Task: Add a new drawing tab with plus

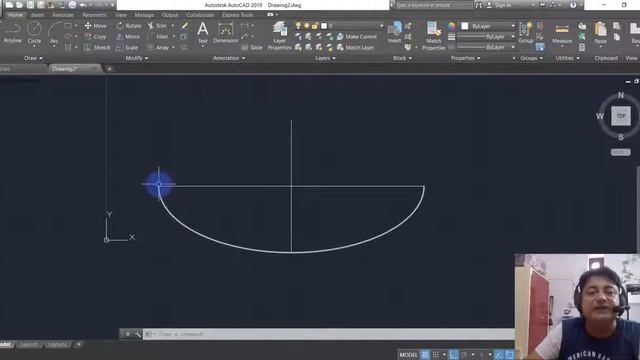Action: pos(109,69)
